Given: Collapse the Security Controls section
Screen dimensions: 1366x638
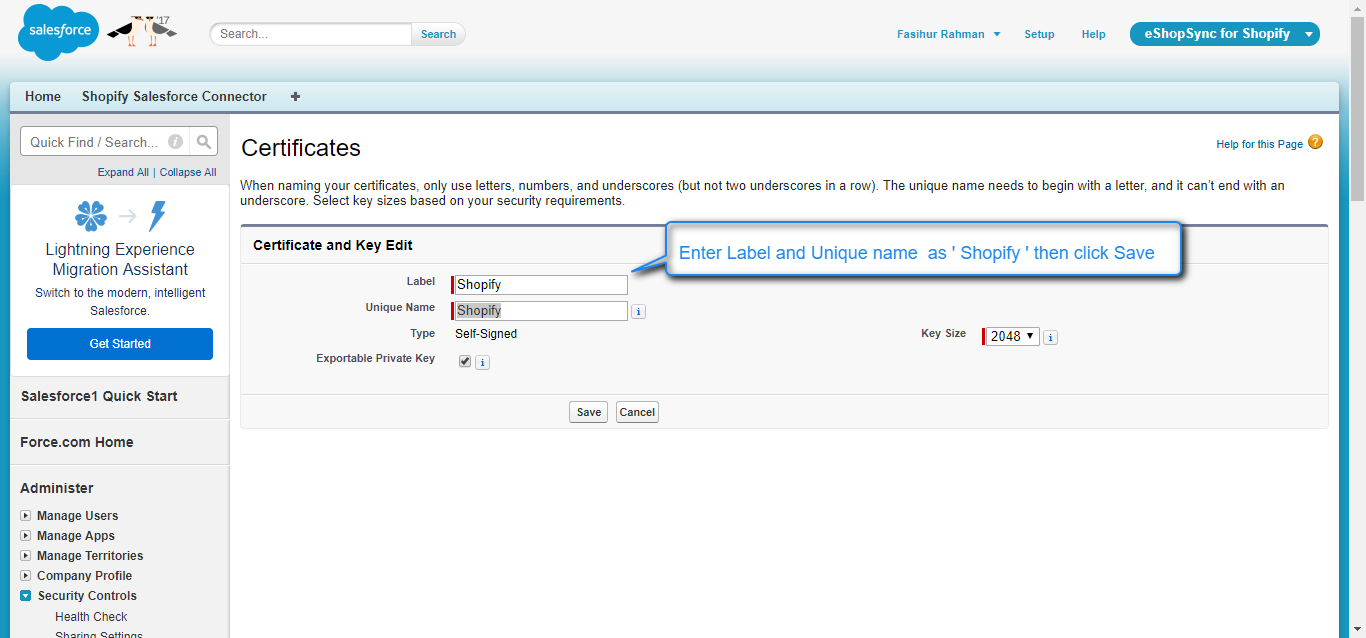Looking at the screenshot, I should click(26, 596).
